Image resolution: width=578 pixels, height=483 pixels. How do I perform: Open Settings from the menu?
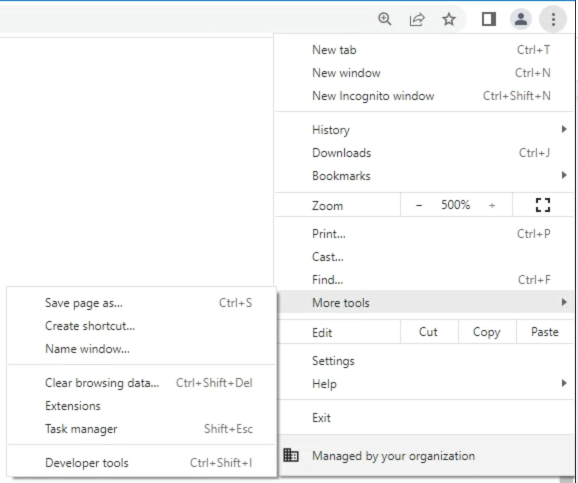click(x=424, y=361)
